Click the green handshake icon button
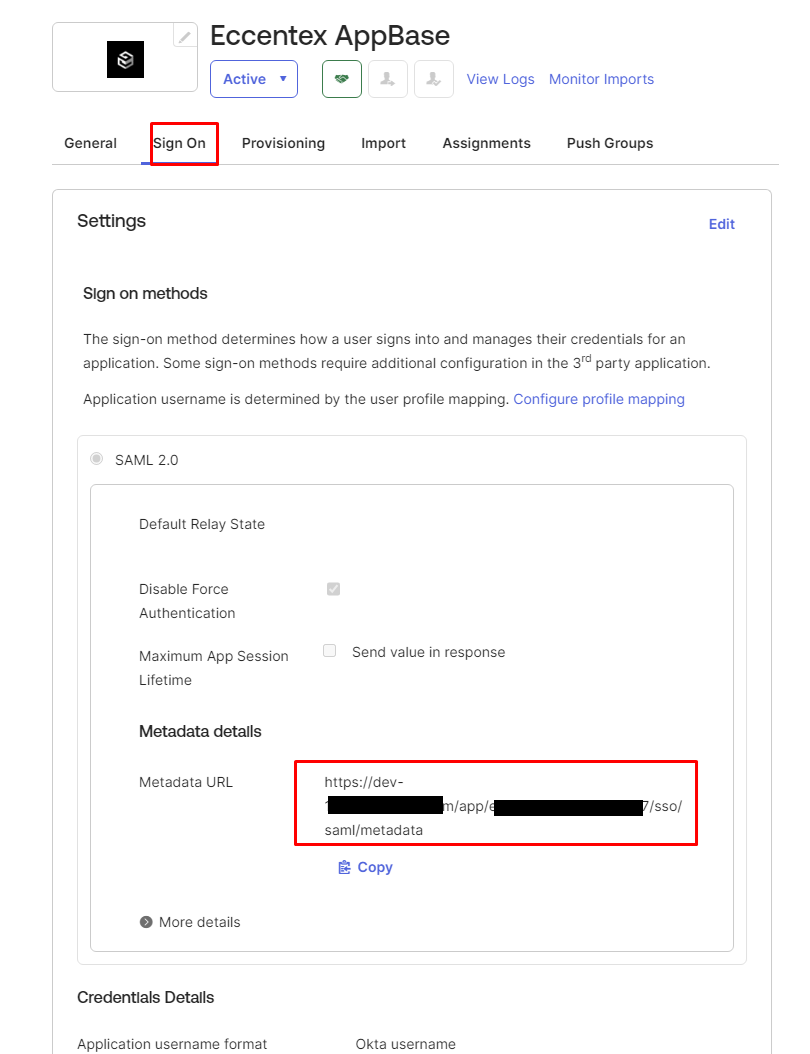Viewport: 810px width, 1054px height. click(341, 79)
